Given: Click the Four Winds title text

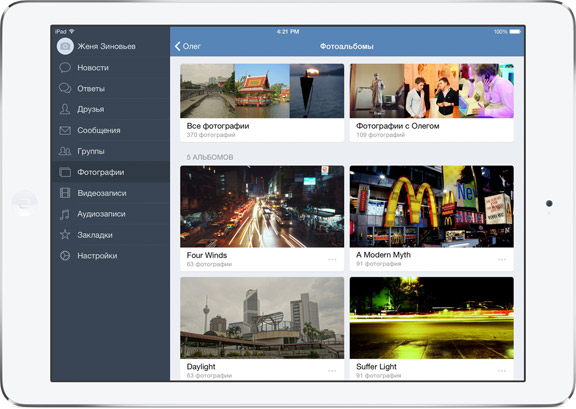Looking at the screenshot, I should [x=207, y=255].
